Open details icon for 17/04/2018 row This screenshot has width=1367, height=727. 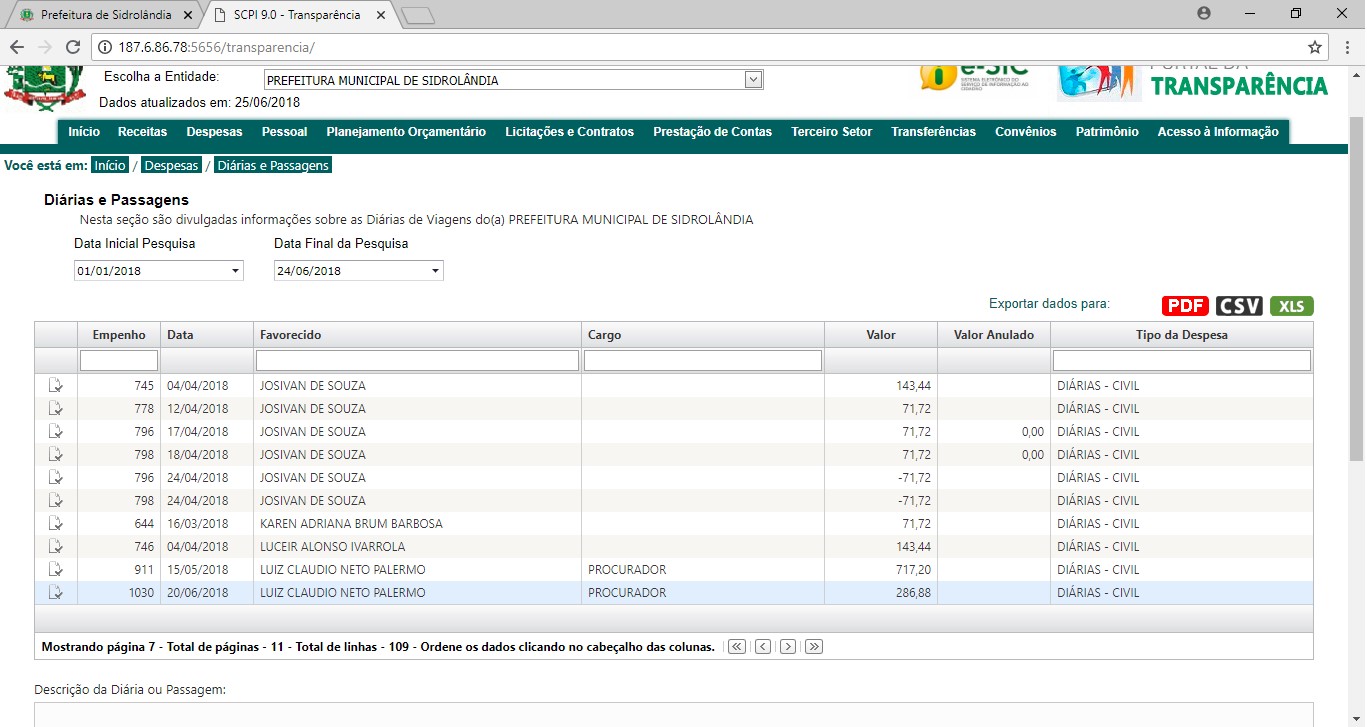56,431
